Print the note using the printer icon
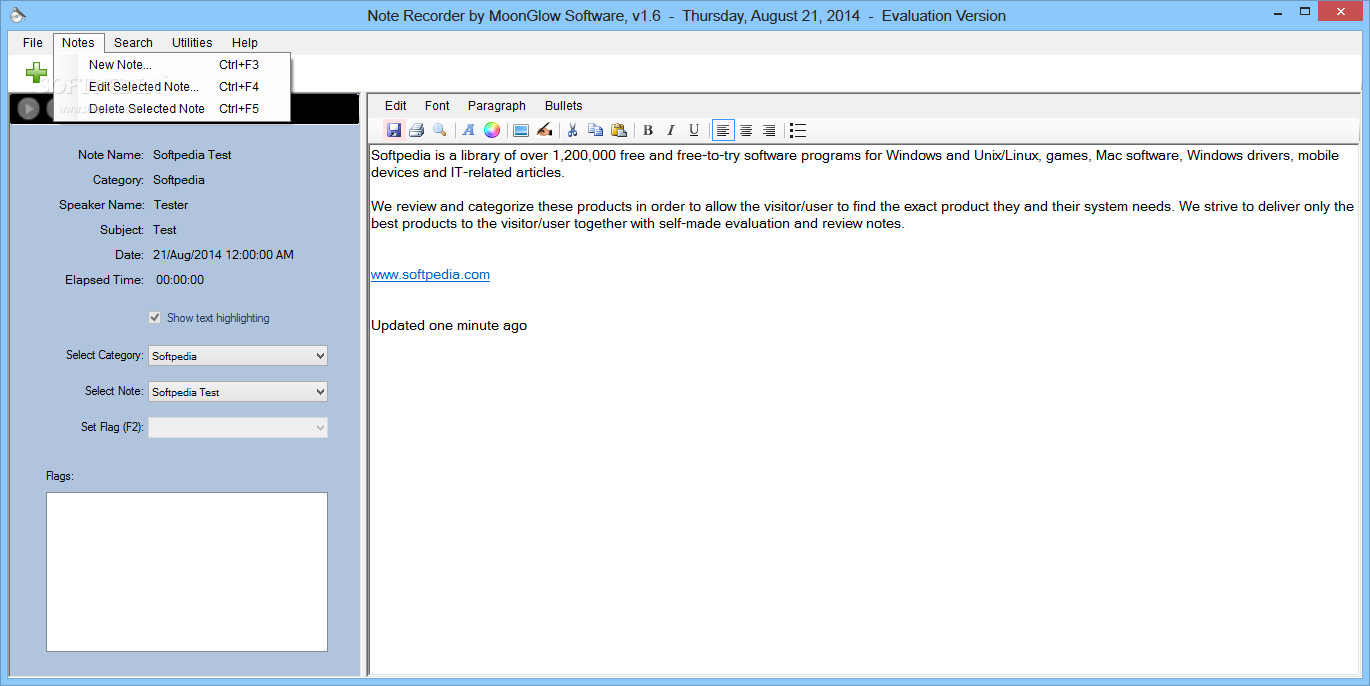Viewport: 1370px width, 686px height. tap(416, 130)
